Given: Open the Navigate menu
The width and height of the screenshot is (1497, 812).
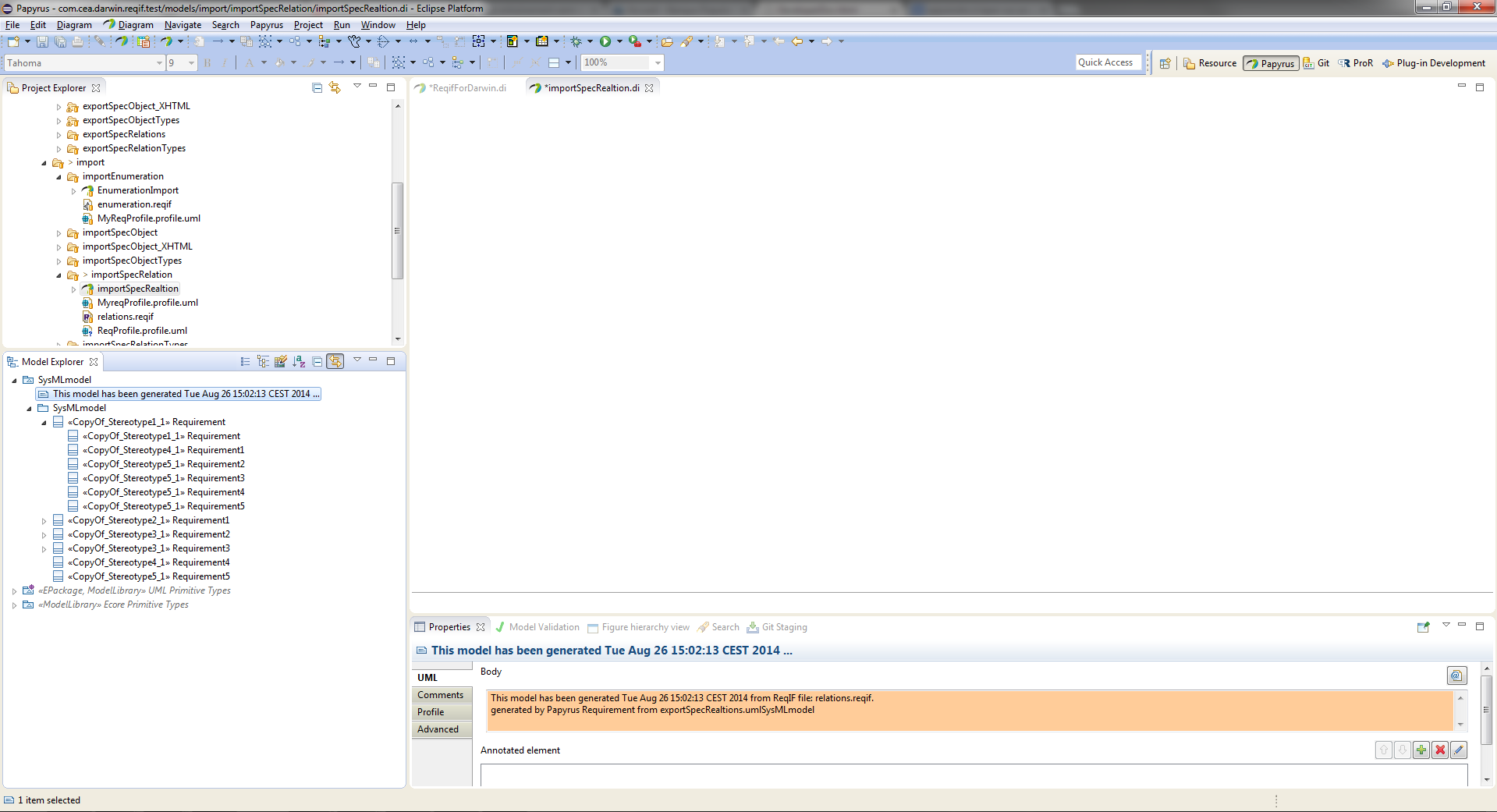Looking at the screenshot, I should click(183, 25).
